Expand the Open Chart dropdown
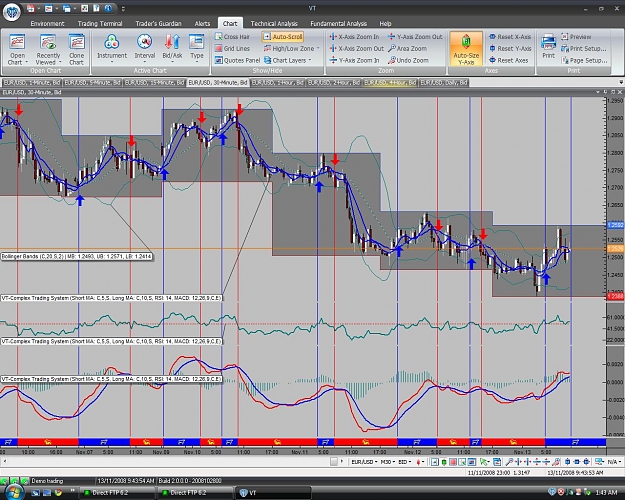 tap(17, 49)
